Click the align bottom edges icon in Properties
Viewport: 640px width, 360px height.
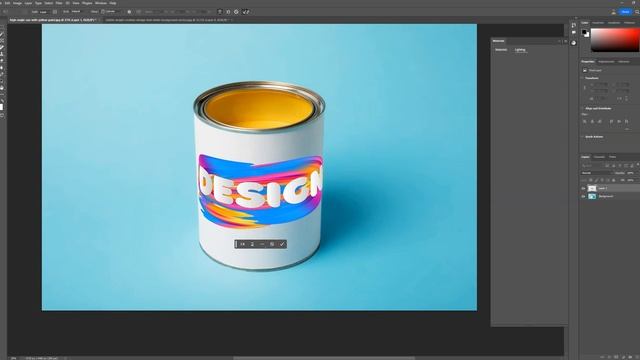click(x=627, y=122)
